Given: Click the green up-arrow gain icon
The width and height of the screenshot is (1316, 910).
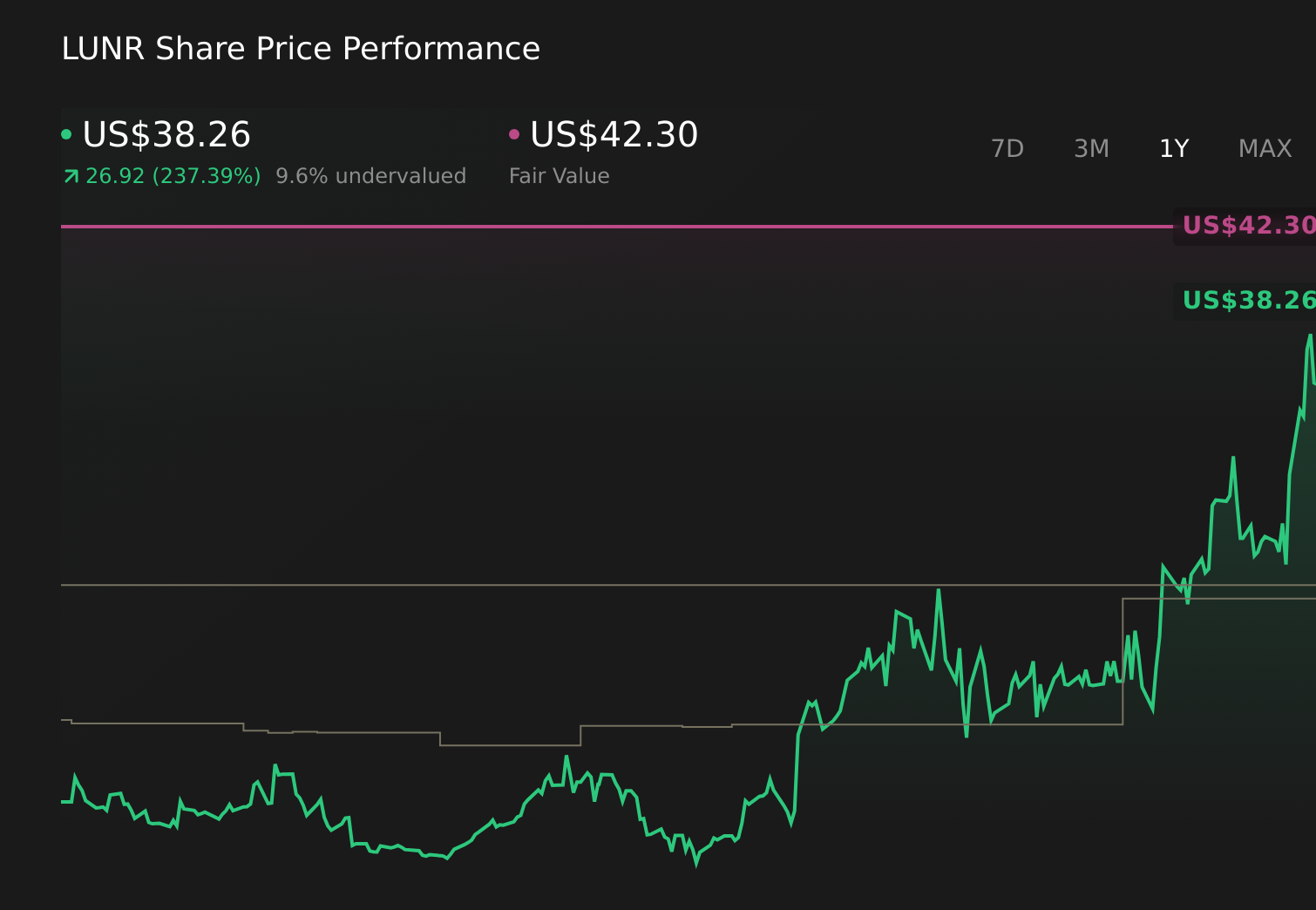Looking at the screenshot, I should tap(71, 177).
